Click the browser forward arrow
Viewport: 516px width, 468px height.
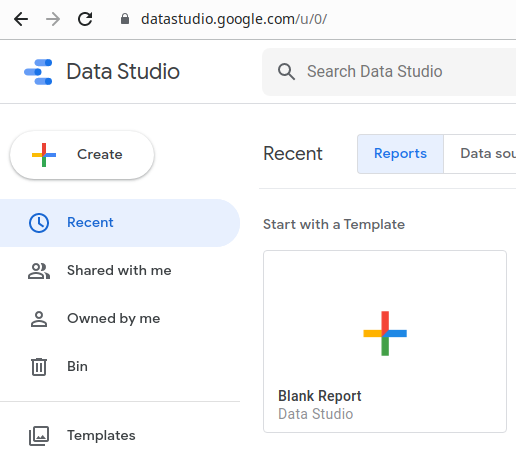pos(53,19)
